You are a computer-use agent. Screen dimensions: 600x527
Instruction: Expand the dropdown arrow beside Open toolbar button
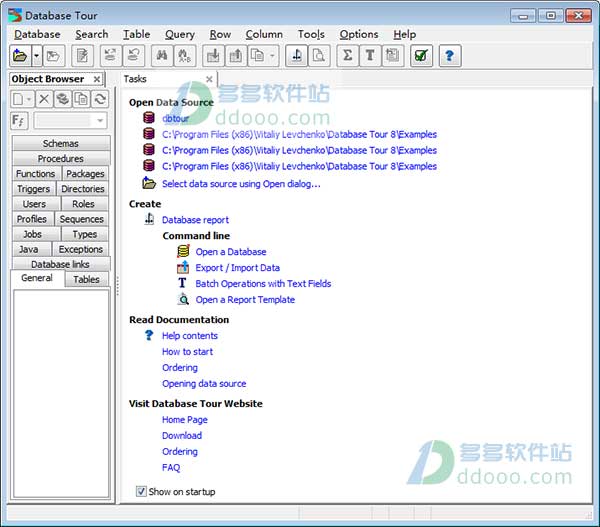pos(36,56)
